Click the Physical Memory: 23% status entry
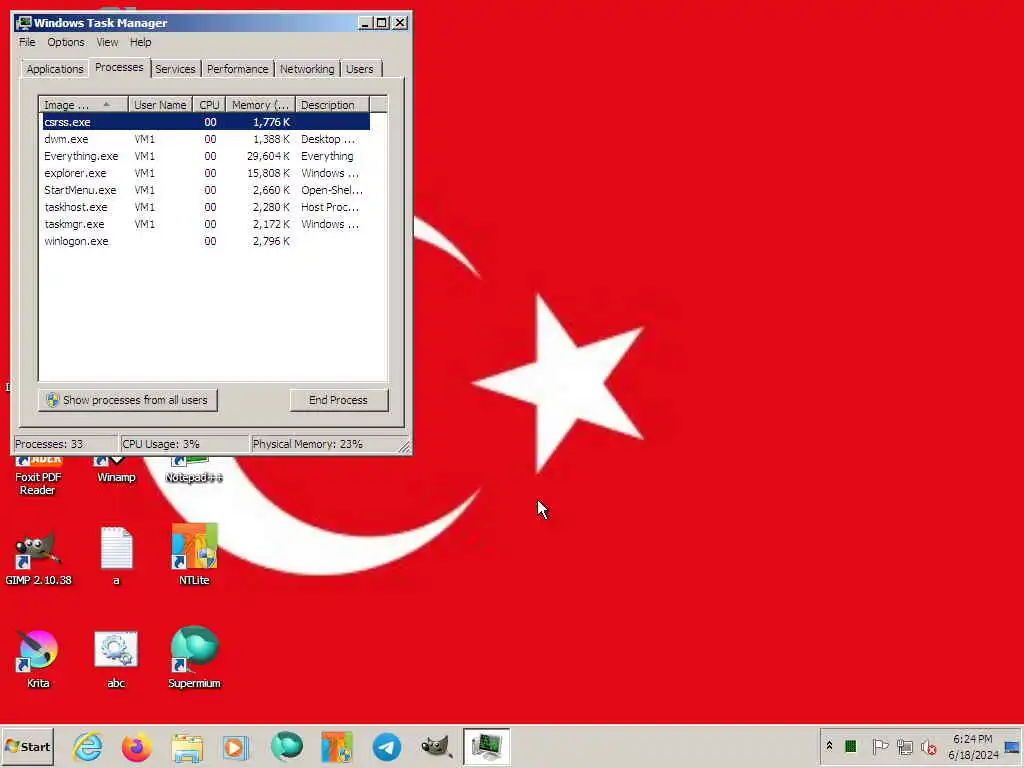 [x=325, y=444]
